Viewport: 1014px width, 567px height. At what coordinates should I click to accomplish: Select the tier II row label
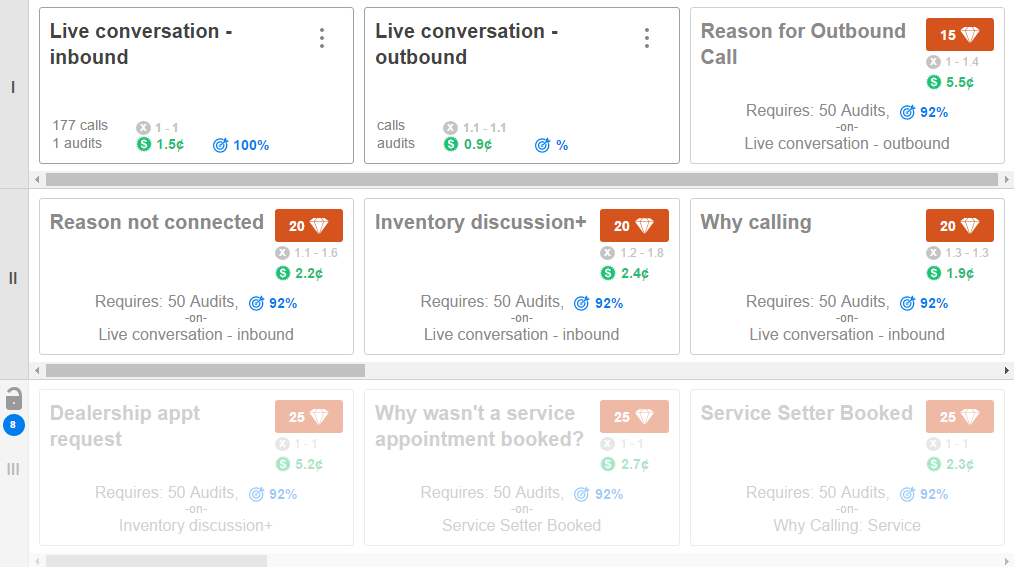tap(13, 278)
